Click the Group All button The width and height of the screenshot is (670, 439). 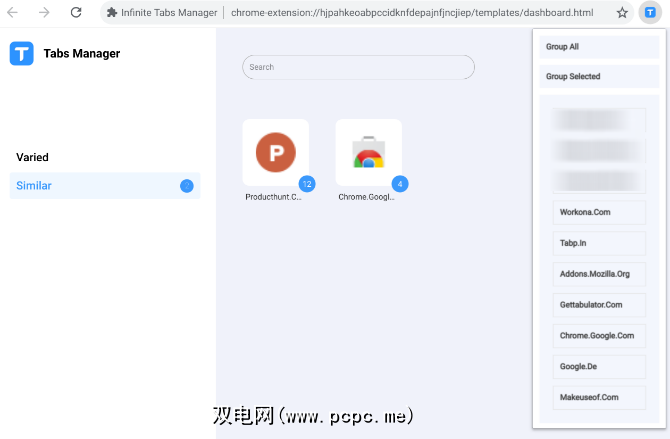pyautogui.click(x=599, y=47)
